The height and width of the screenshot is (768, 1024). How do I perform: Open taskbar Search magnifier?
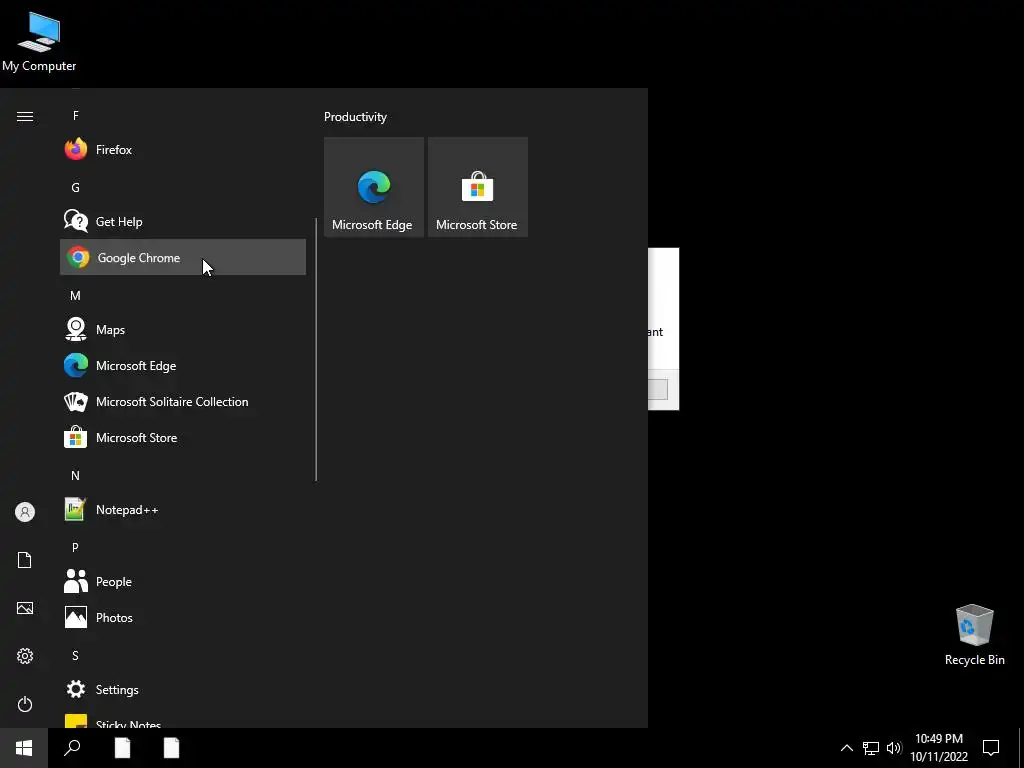(72, 748)
